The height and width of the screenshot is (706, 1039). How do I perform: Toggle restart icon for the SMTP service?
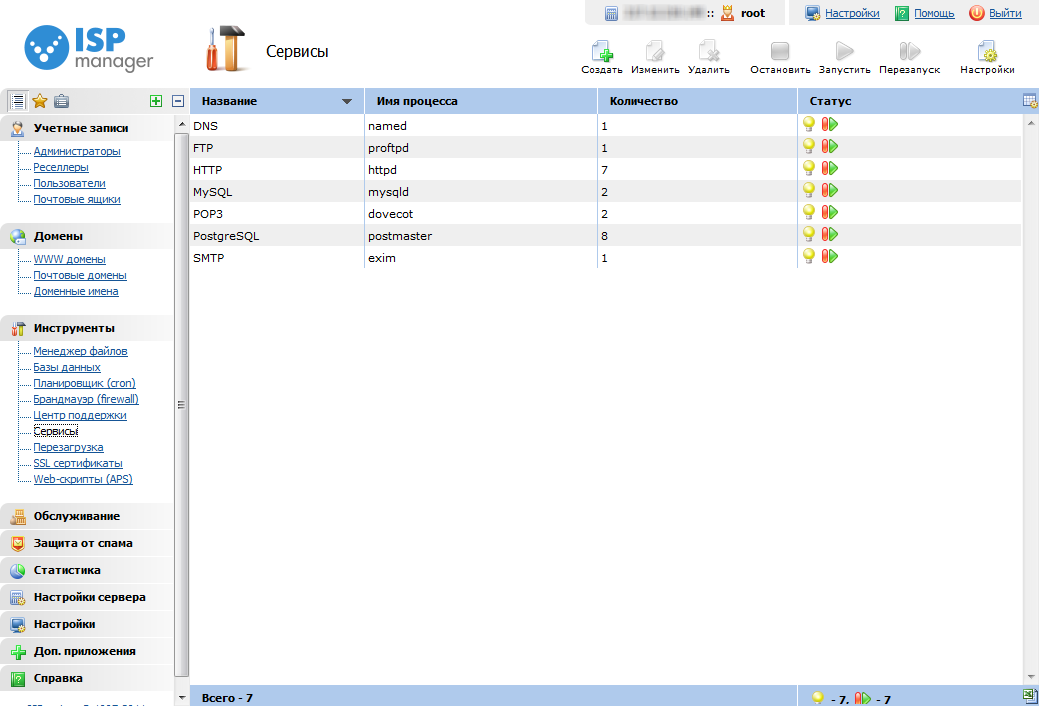(x=830, y=257)
